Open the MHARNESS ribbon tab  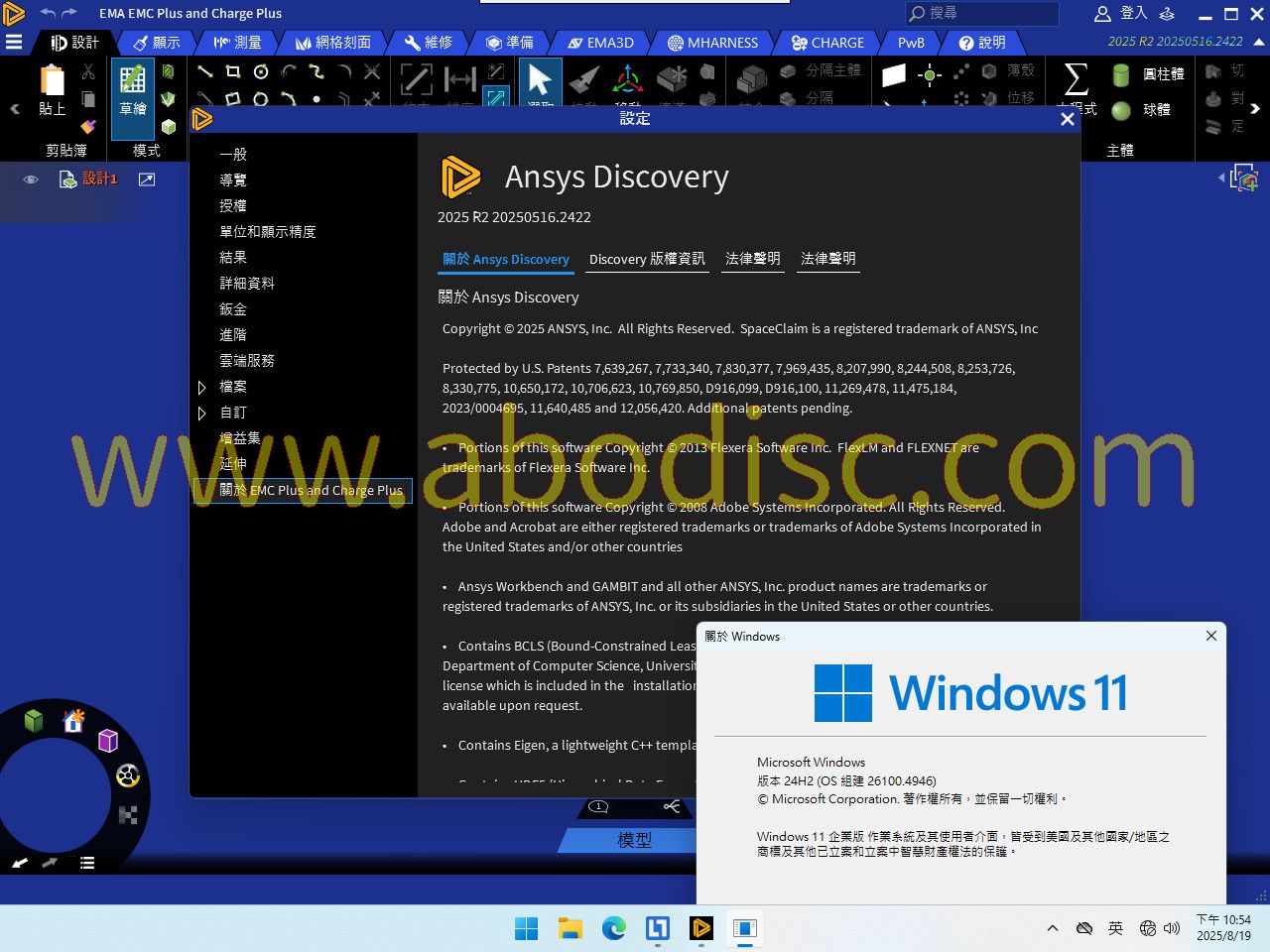(x=712, y=43)
